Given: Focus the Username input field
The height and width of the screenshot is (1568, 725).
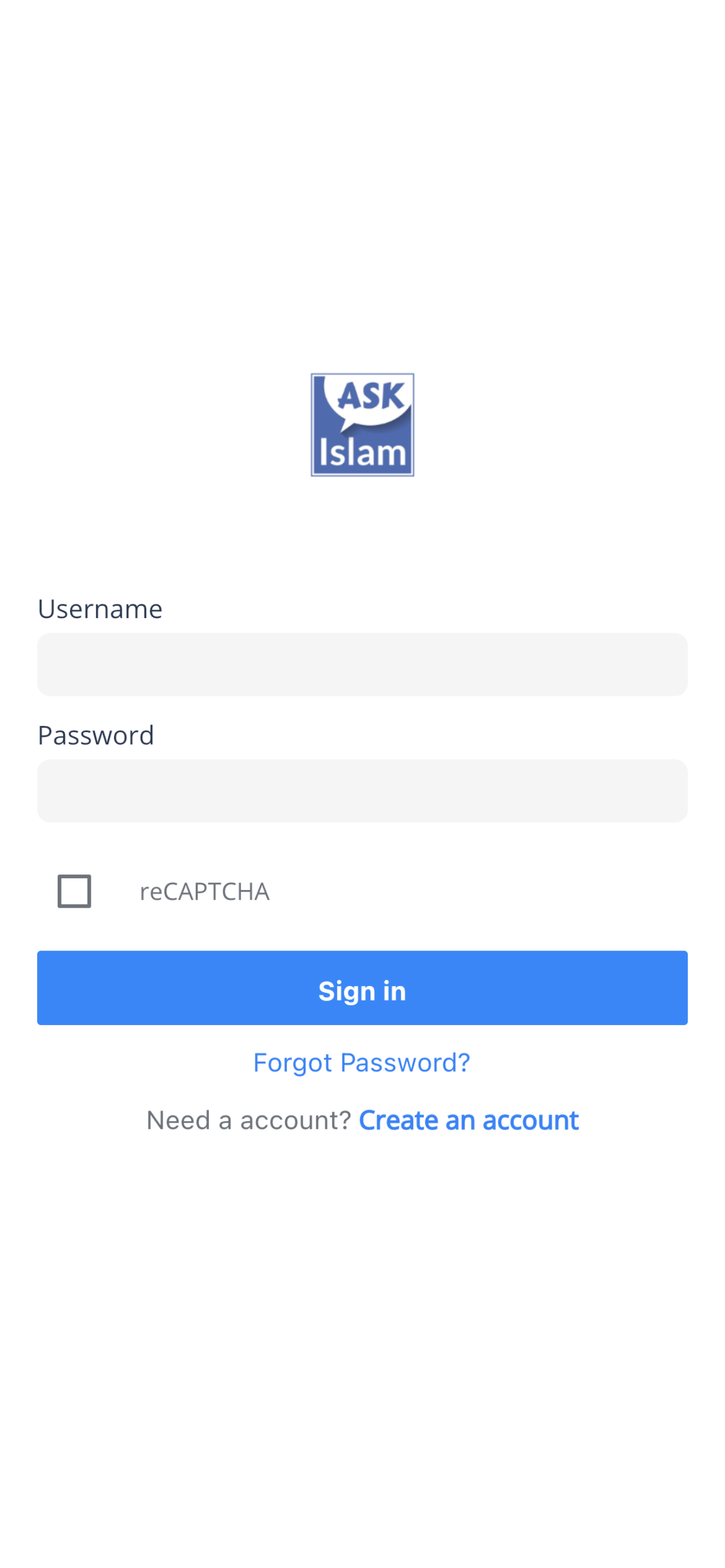Looking at the screenshot, I should pos(362,664).
